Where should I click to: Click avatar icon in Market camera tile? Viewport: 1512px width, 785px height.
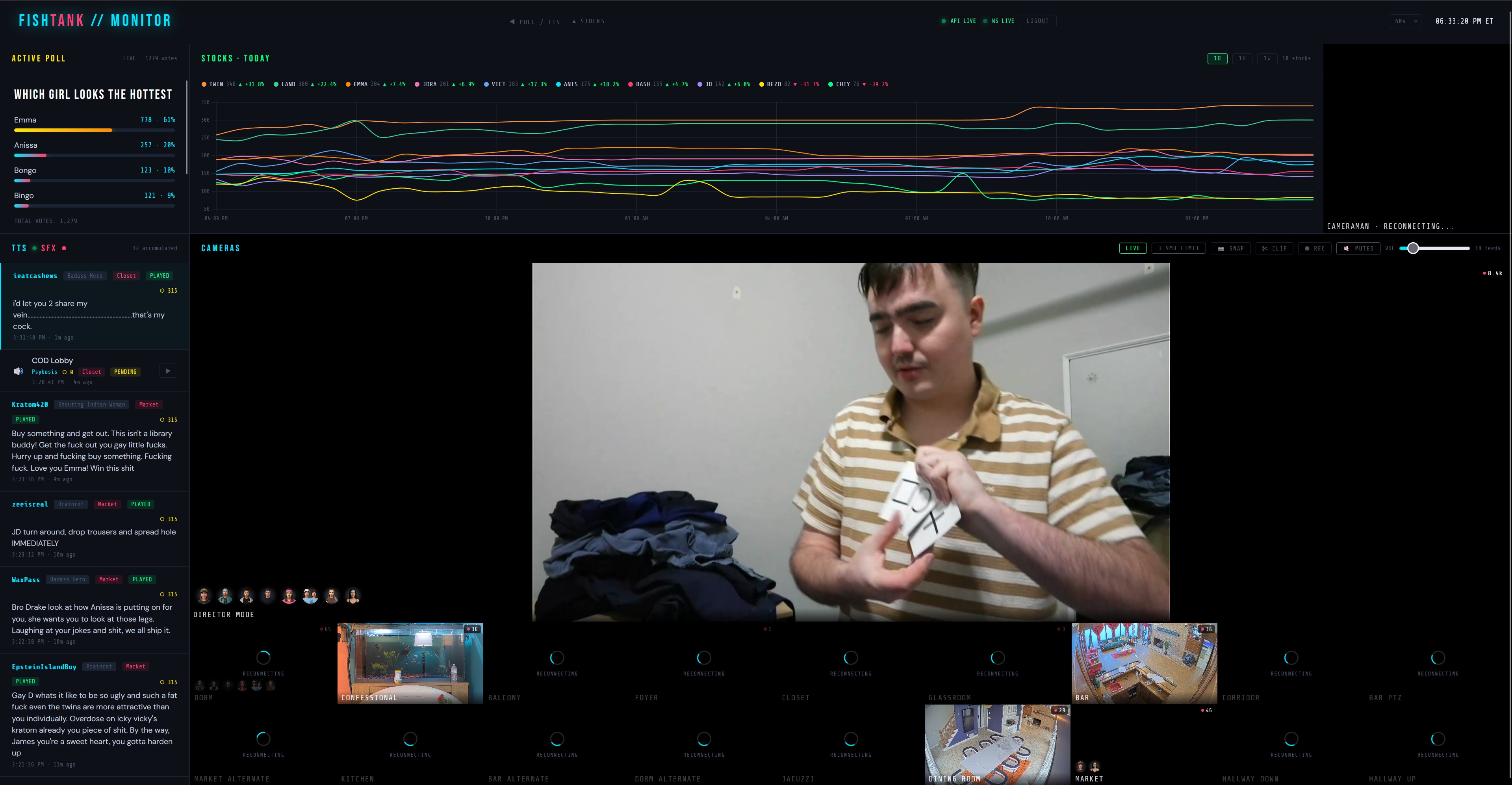(1081, 766)
